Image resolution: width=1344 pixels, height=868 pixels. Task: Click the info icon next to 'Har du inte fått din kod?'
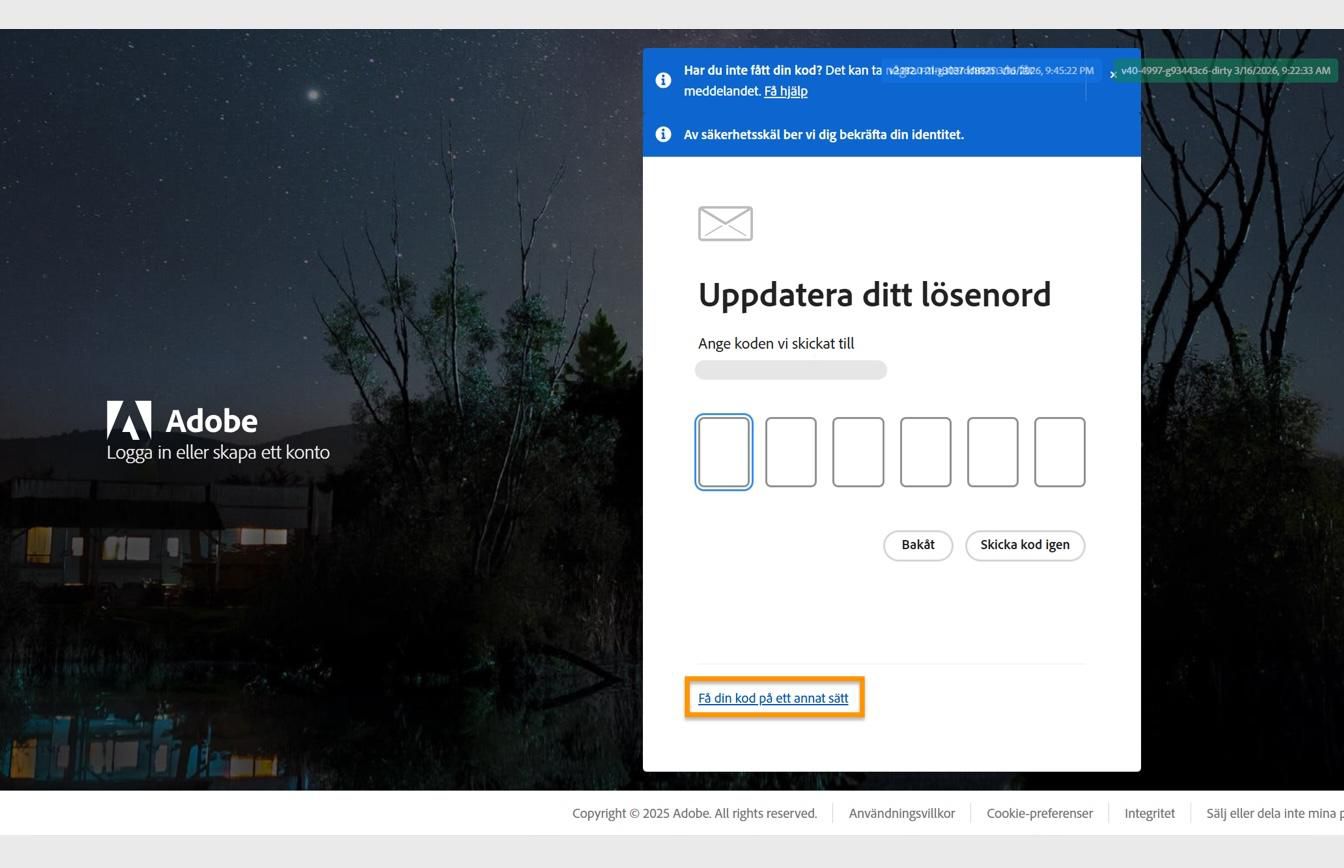(663, 80)
